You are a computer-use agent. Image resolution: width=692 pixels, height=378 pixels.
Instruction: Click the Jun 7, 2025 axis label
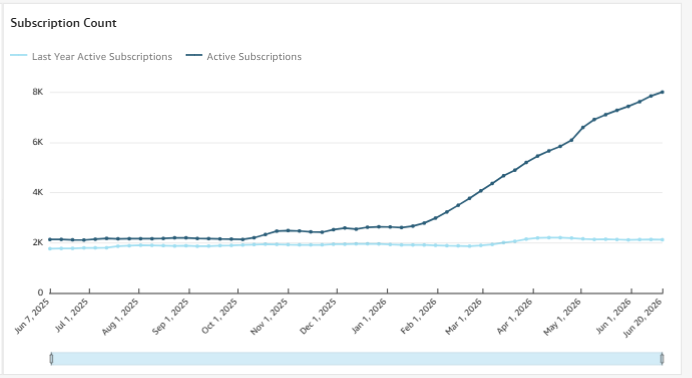tap(32, 316)
